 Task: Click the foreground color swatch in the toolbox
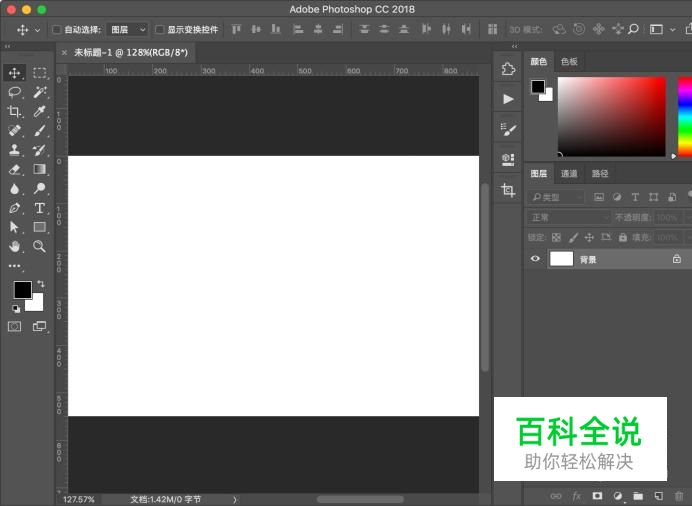22,290
